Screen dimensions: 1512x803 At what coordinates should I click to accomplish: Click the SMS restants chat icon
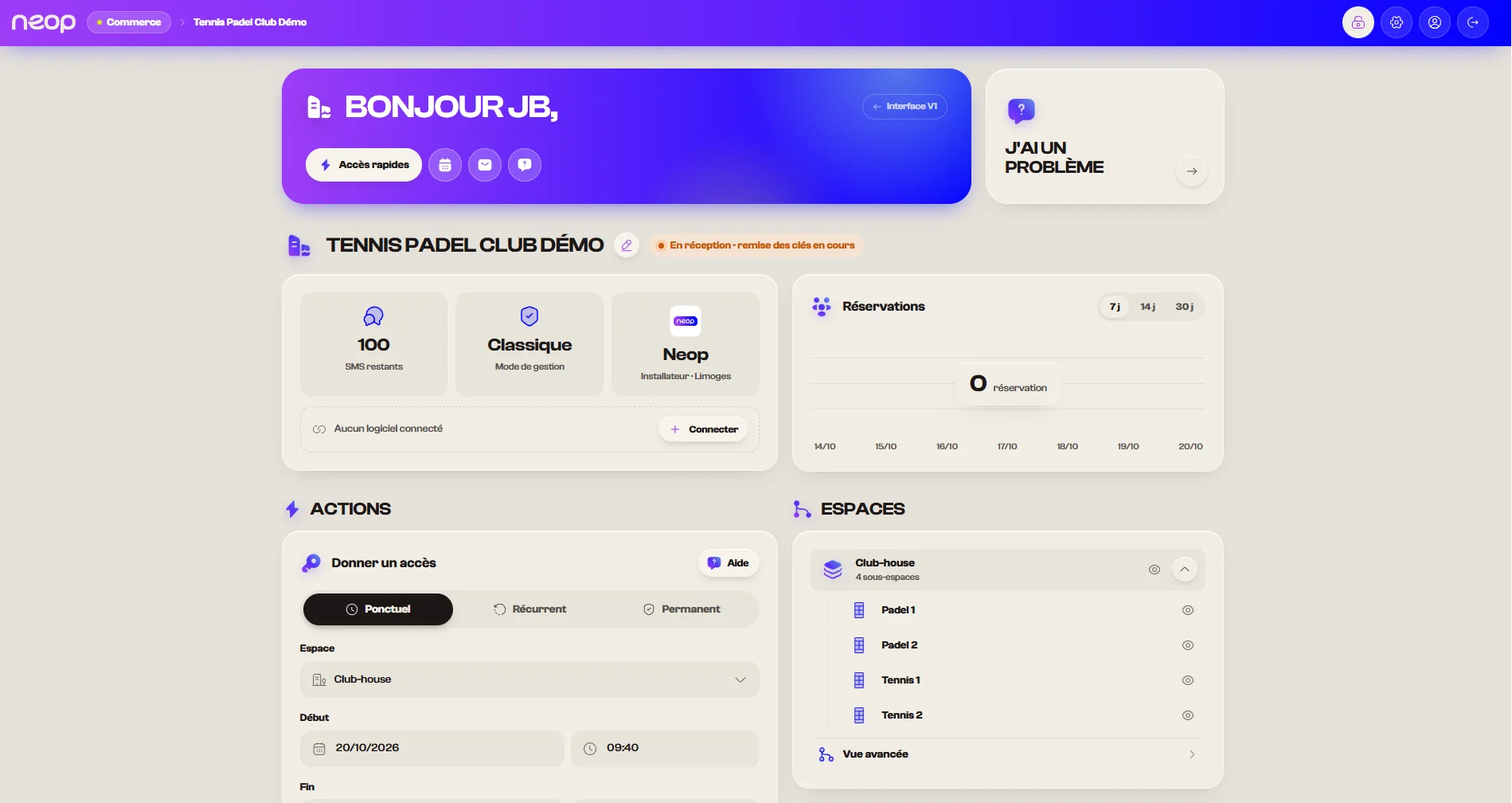(373, 316)
